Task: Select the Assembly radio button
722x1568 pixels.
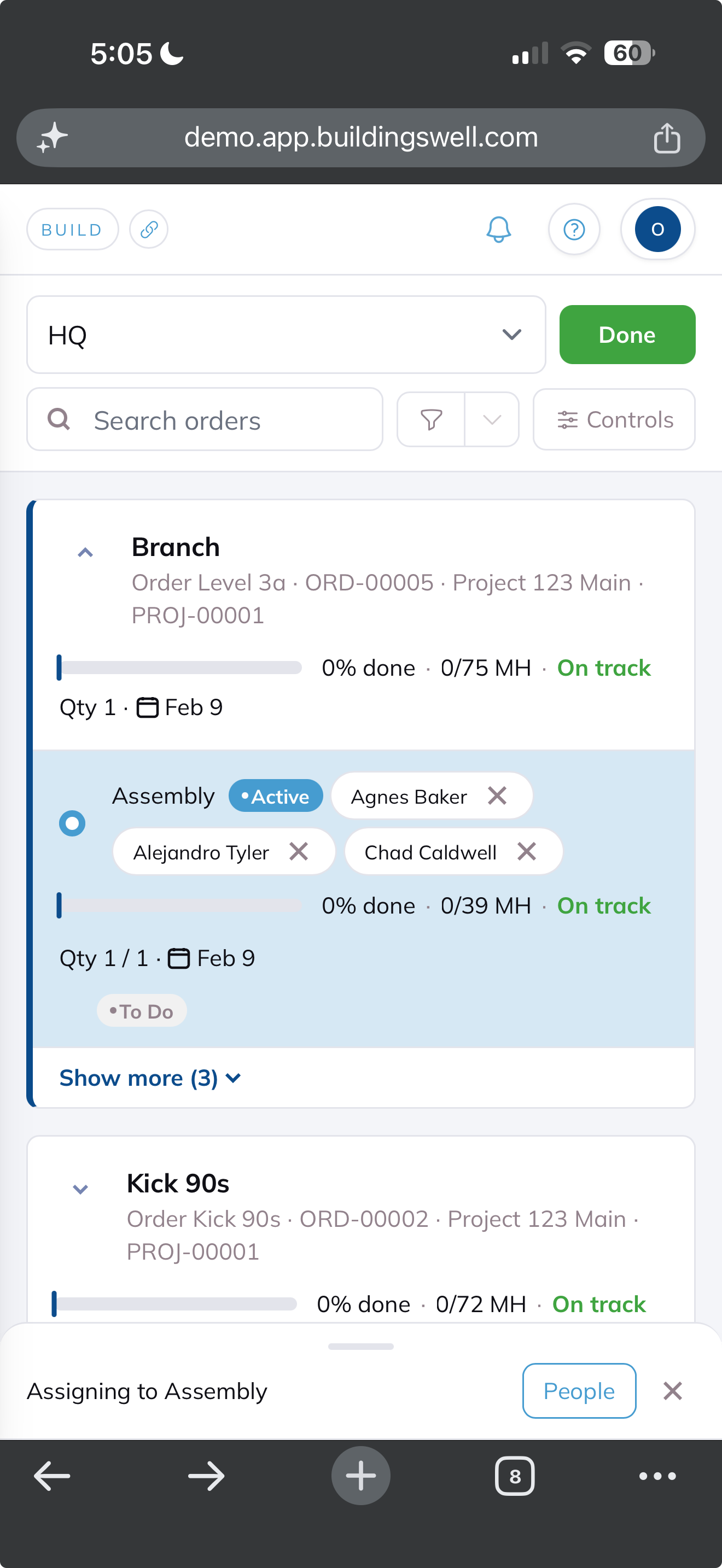Action: pyautogui.click(x=72, y=823)
